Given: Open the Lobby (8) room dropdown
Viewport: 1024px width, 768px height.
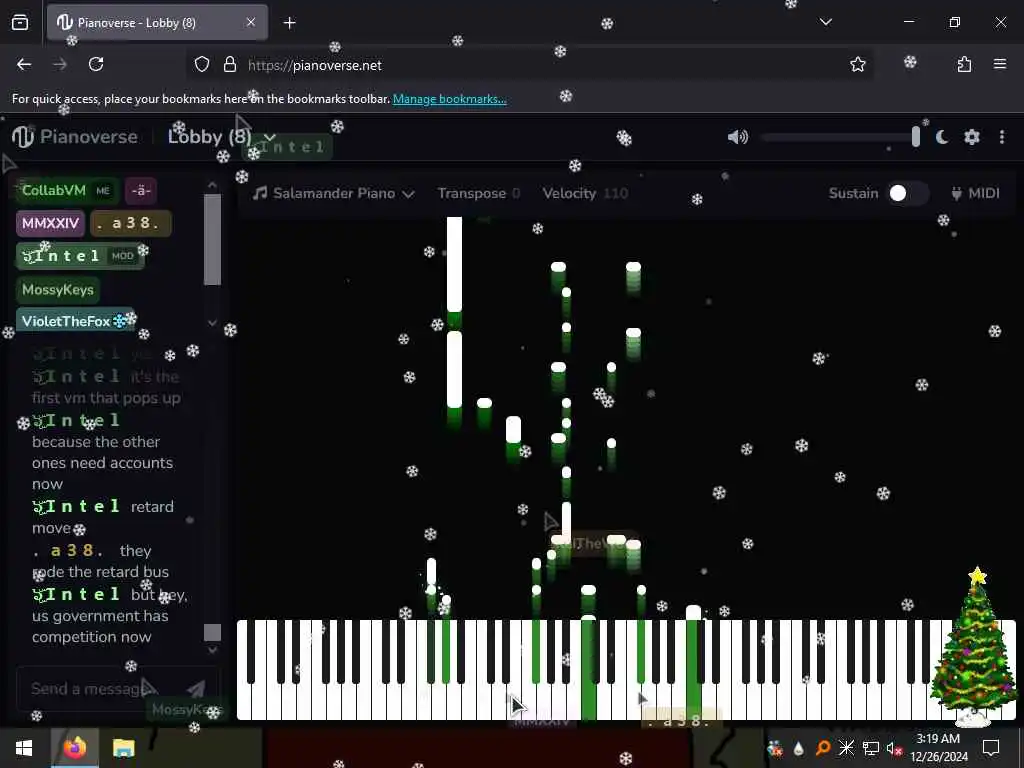Looking at the screenshot, I should click(221, 136).
